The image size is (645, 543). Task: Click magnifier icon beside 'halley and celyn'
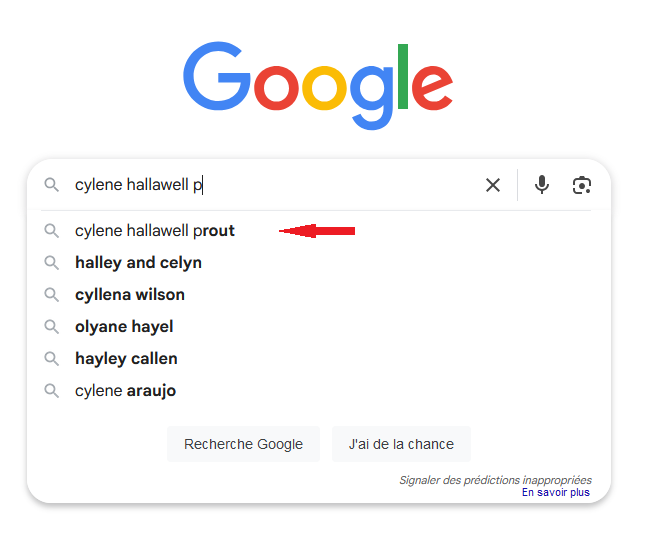pos(51,262)
